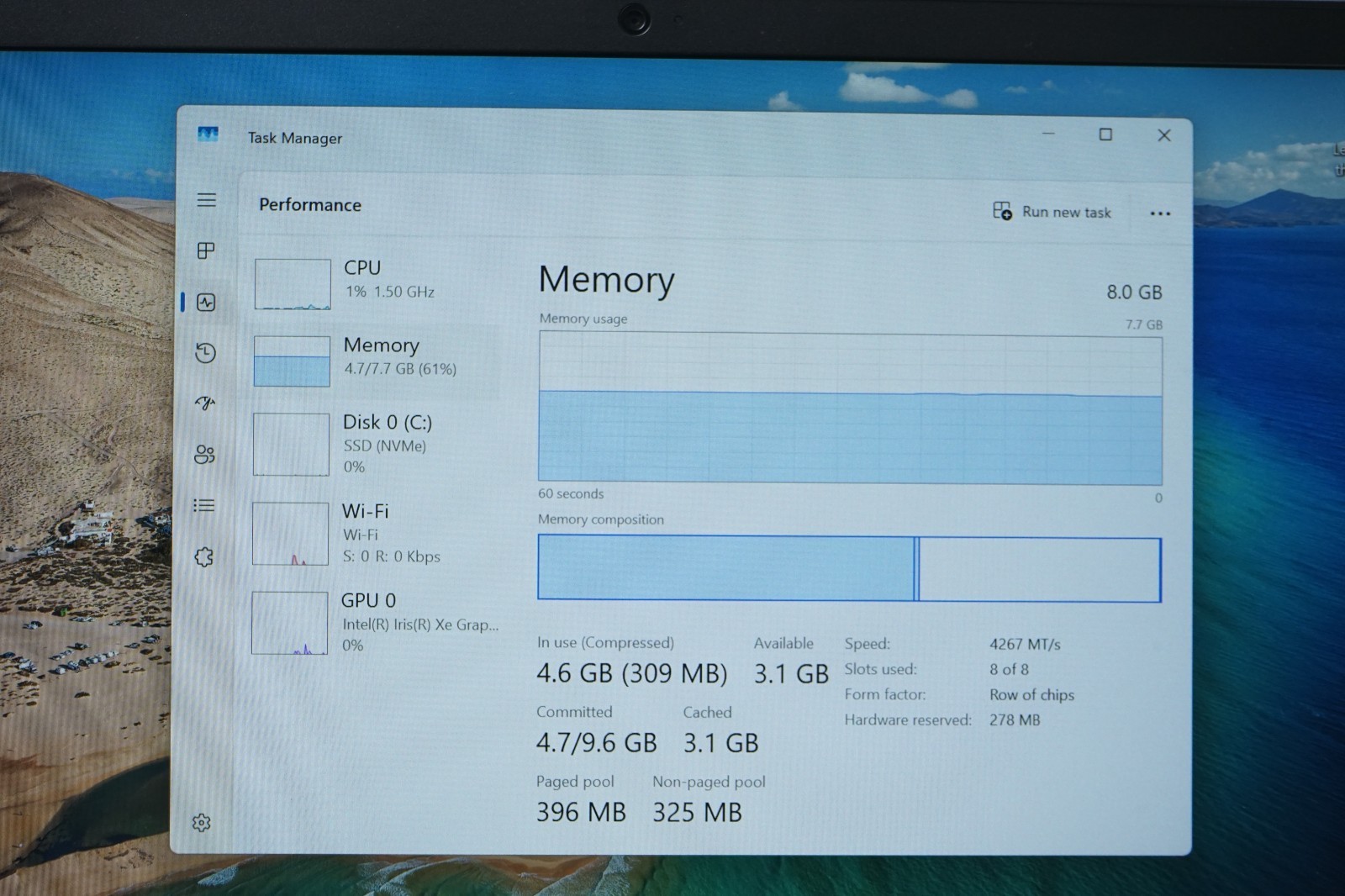Open the Details page list icon
1345x896 pixels.
point(203,505)
